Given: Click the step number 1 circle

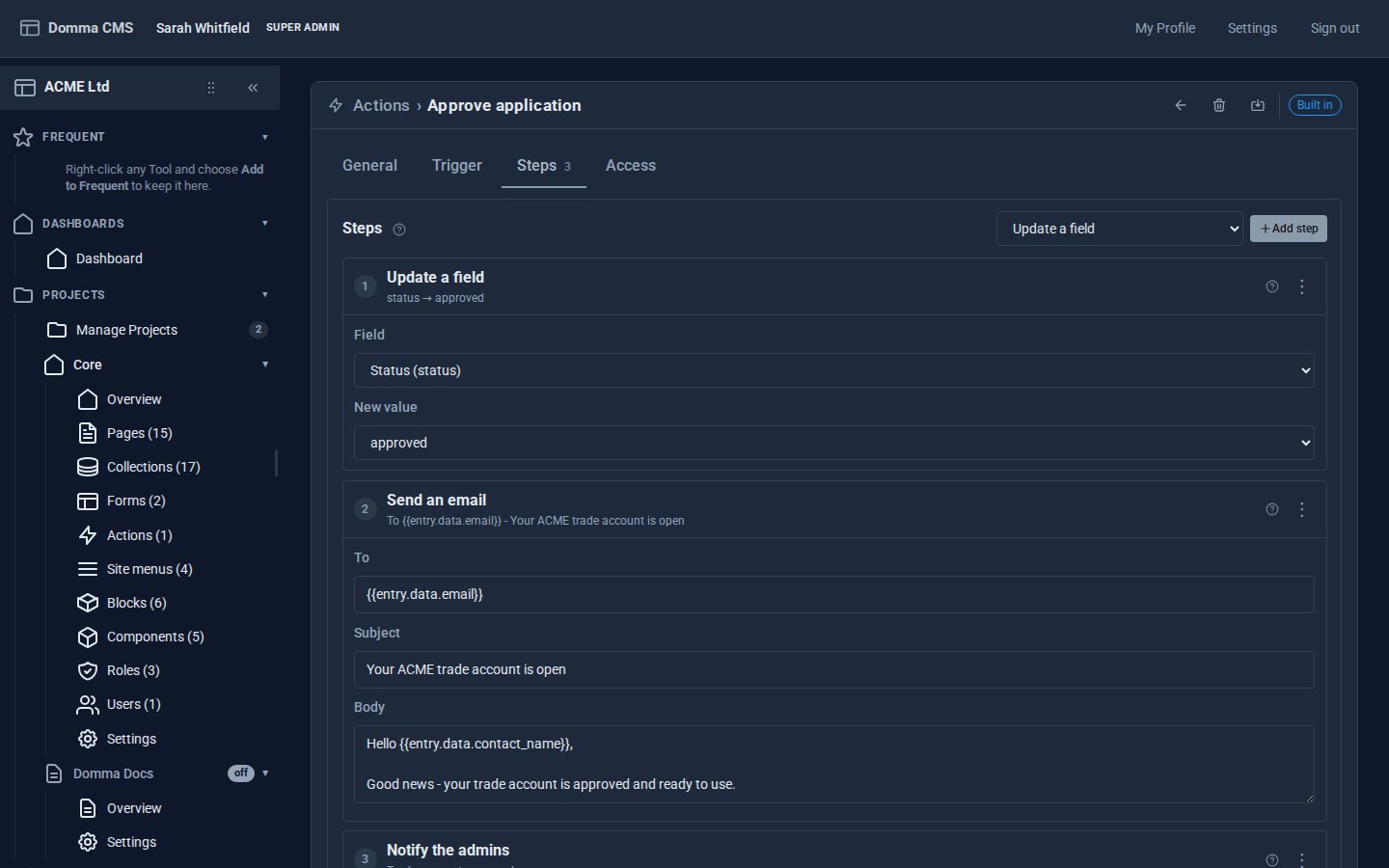Looking at the screenshot, I should 365,286.
